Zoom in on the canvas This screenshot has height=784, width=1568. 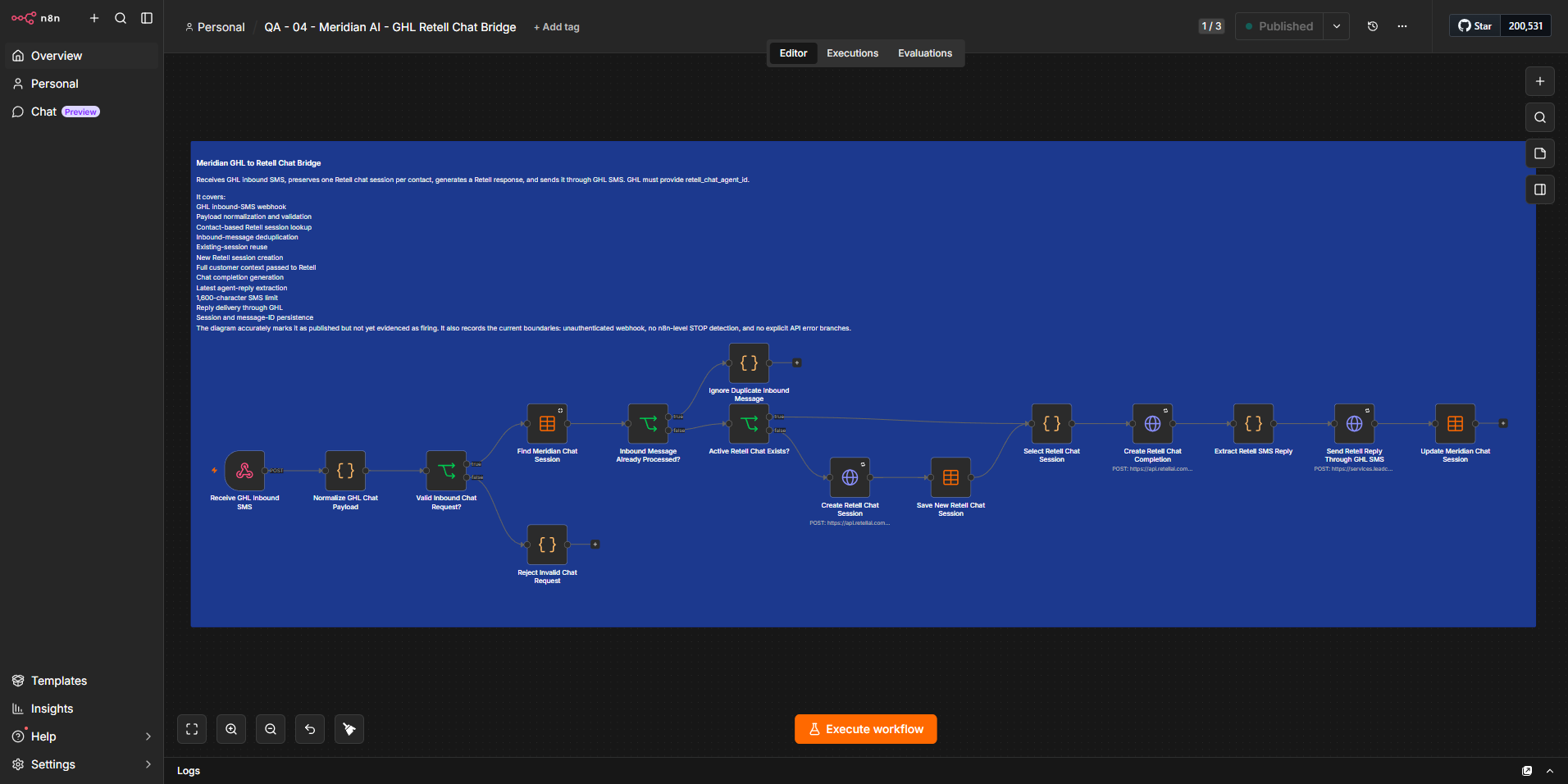[231, 729]
